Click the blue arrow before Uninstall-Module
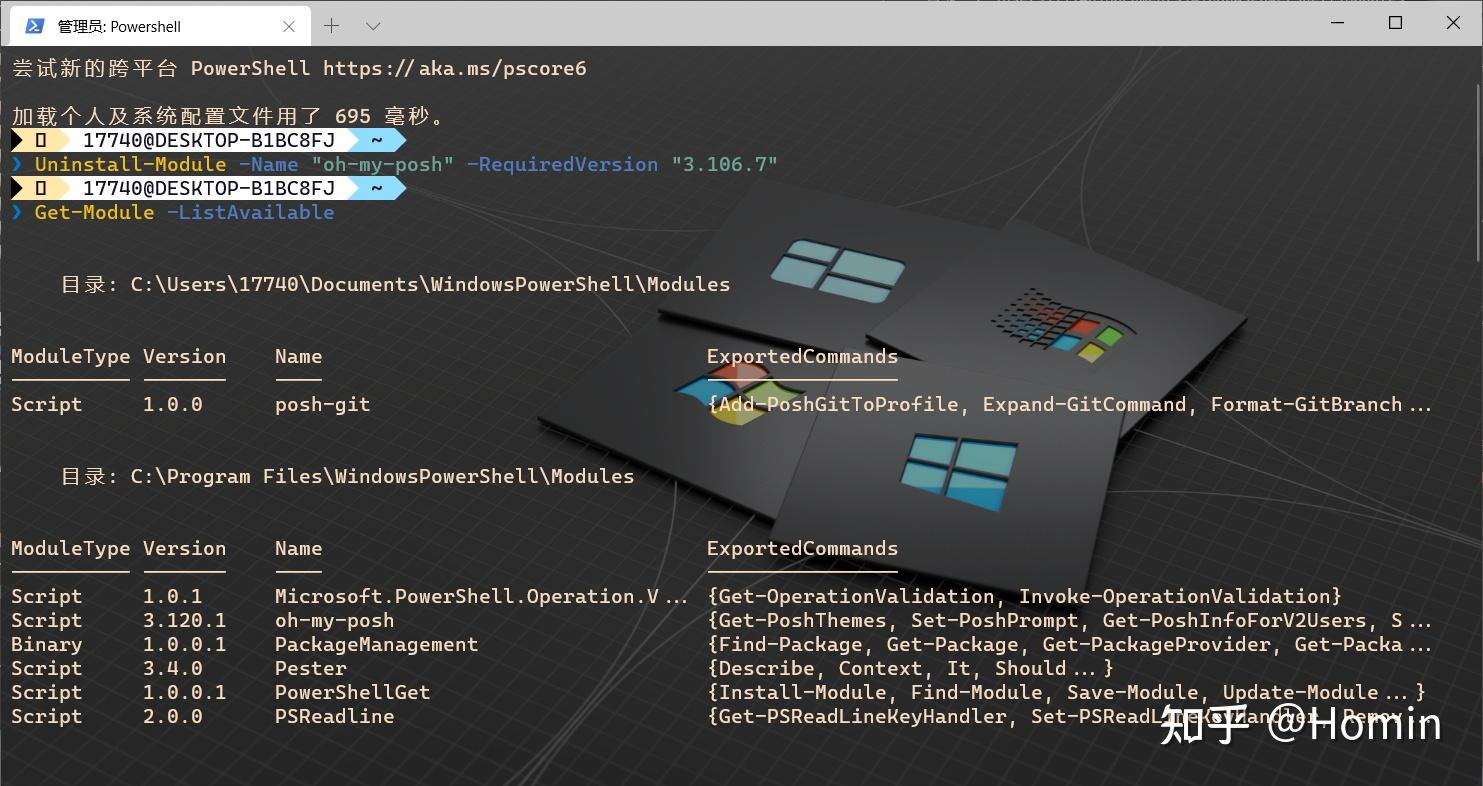The height and width of the screenshot is (786, 1483). click(17, 163)
